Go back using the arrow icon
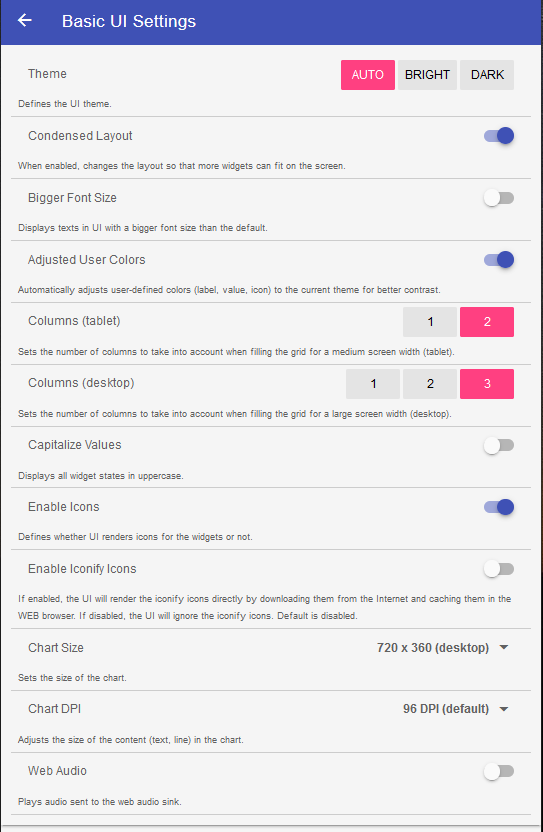Image resolution: width=543 pixels, height=832 pixels. pos(25,21)
